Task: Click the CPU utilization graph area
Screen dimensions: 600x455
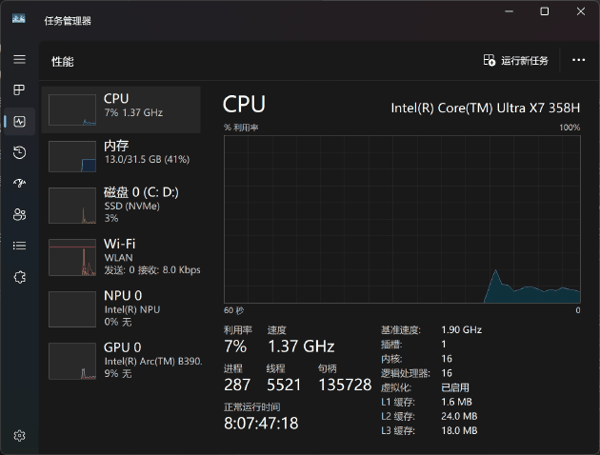Action: (402, 219)
